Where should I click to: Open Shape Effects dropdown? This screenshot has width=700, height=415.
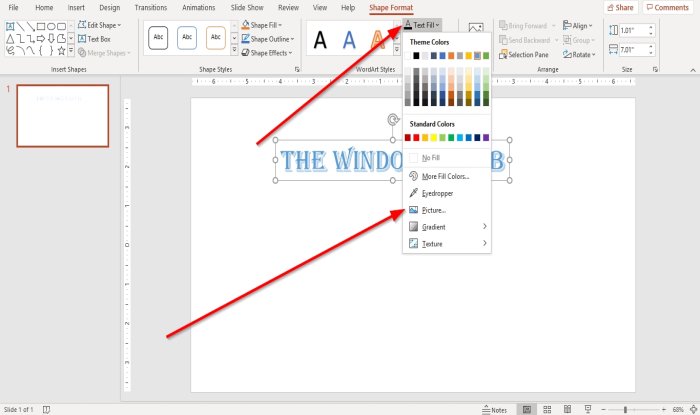point(267,53)
